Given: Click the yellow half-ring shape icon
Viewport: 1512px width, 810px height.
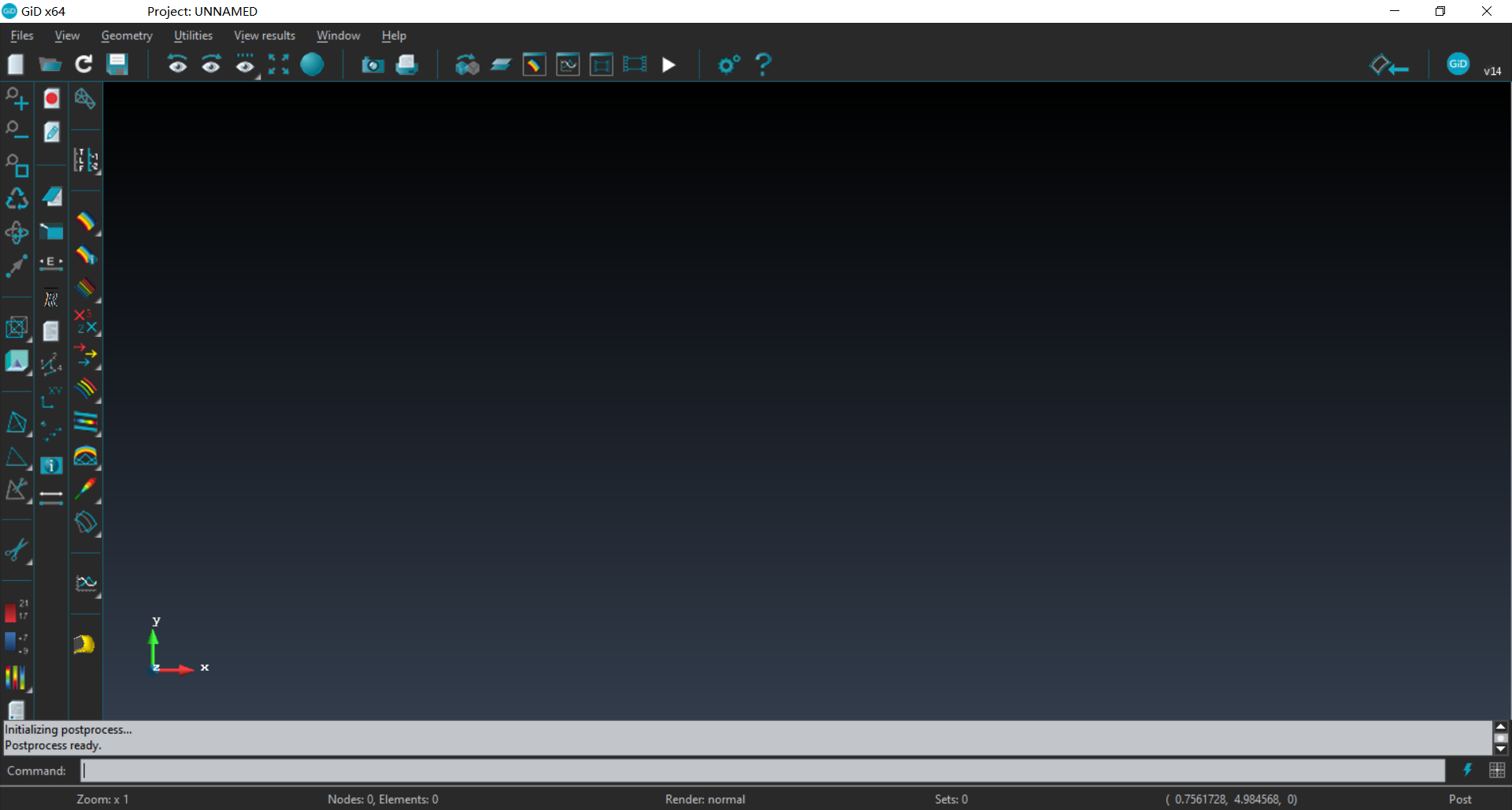Looking at the screenshot, I should (84, 645).
